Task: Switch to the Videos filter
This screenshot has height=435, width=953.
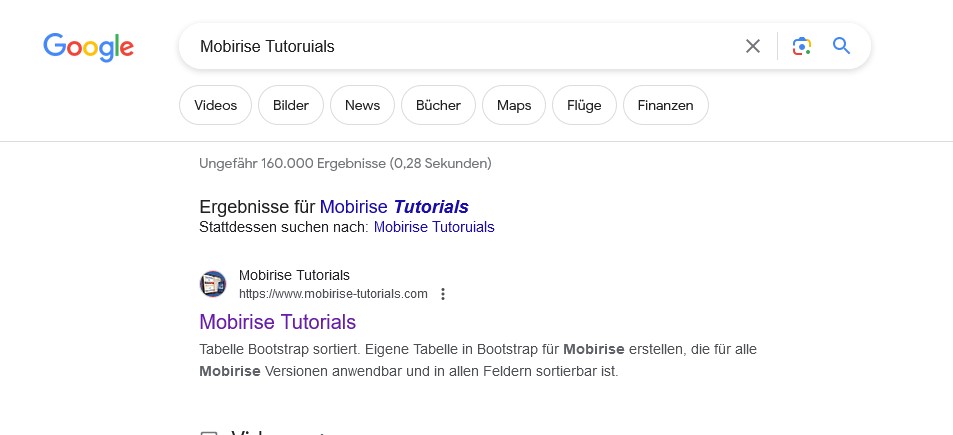Action: pos(215,105)
